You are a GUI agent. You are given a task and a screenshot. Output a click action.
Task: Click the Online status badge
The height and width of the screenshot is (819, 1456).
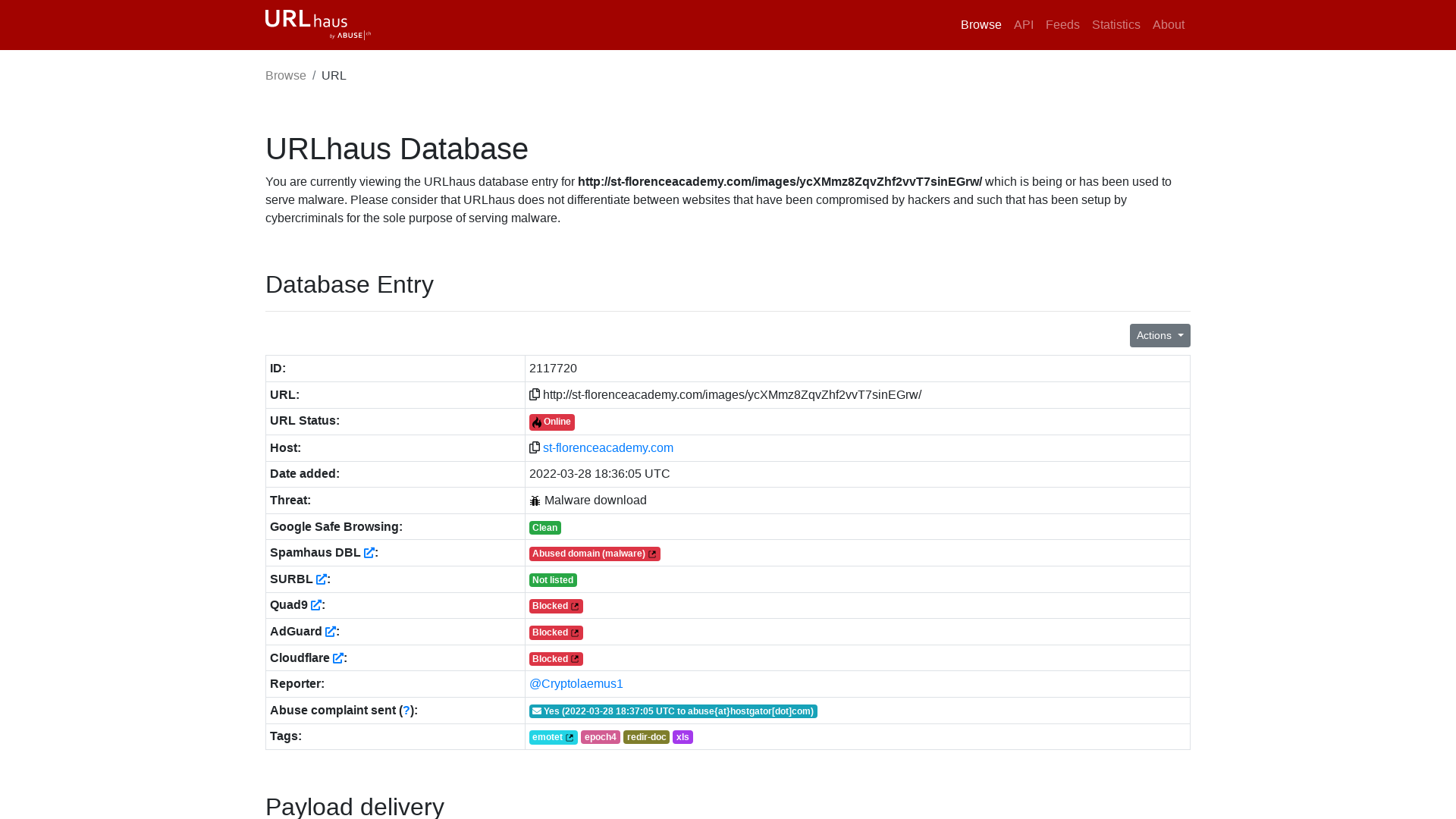pyautogui.click(x=552, y=422)
